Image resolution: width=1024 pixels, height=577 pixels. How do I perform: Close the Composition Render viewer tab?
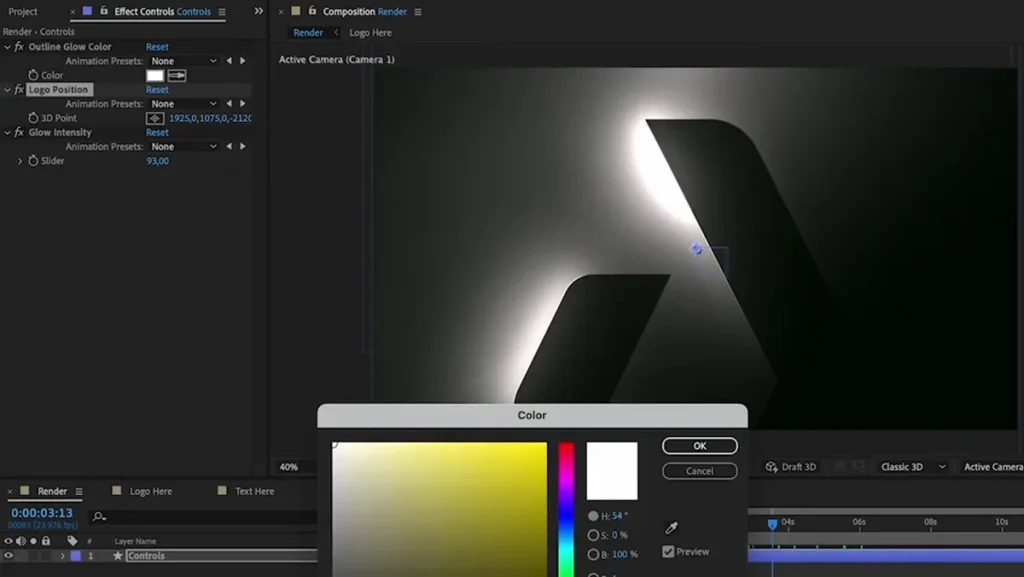click(x=281, y=12)
